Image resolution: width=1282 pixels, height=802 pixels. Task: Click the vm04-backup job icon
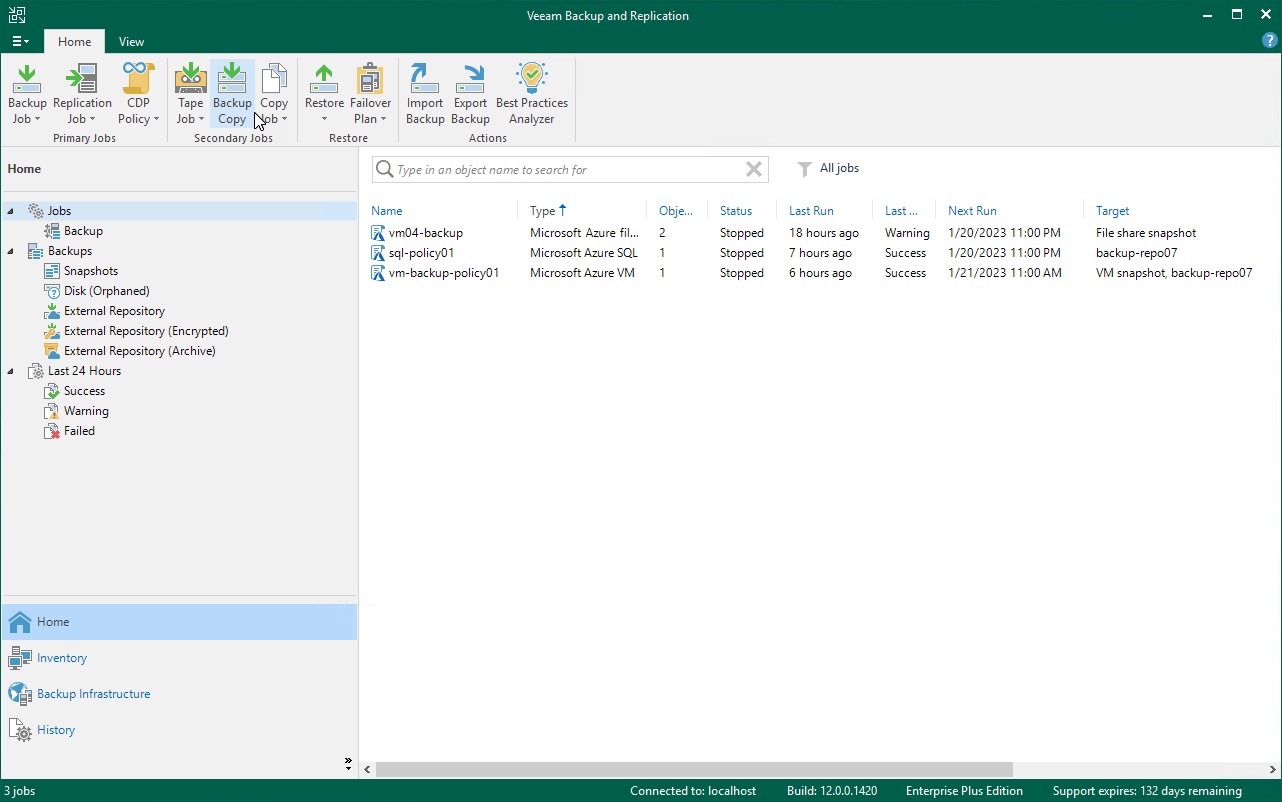(378, 233)
